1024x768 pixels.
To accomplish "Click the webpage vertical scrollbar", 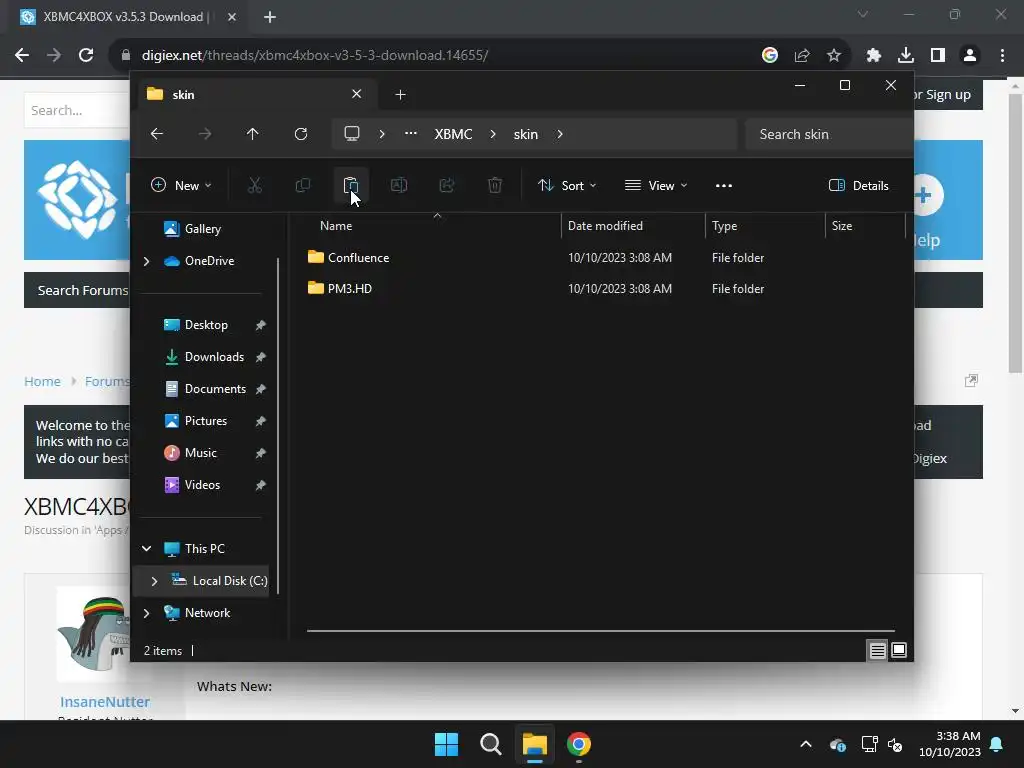I will click(x=1015, y=232).
